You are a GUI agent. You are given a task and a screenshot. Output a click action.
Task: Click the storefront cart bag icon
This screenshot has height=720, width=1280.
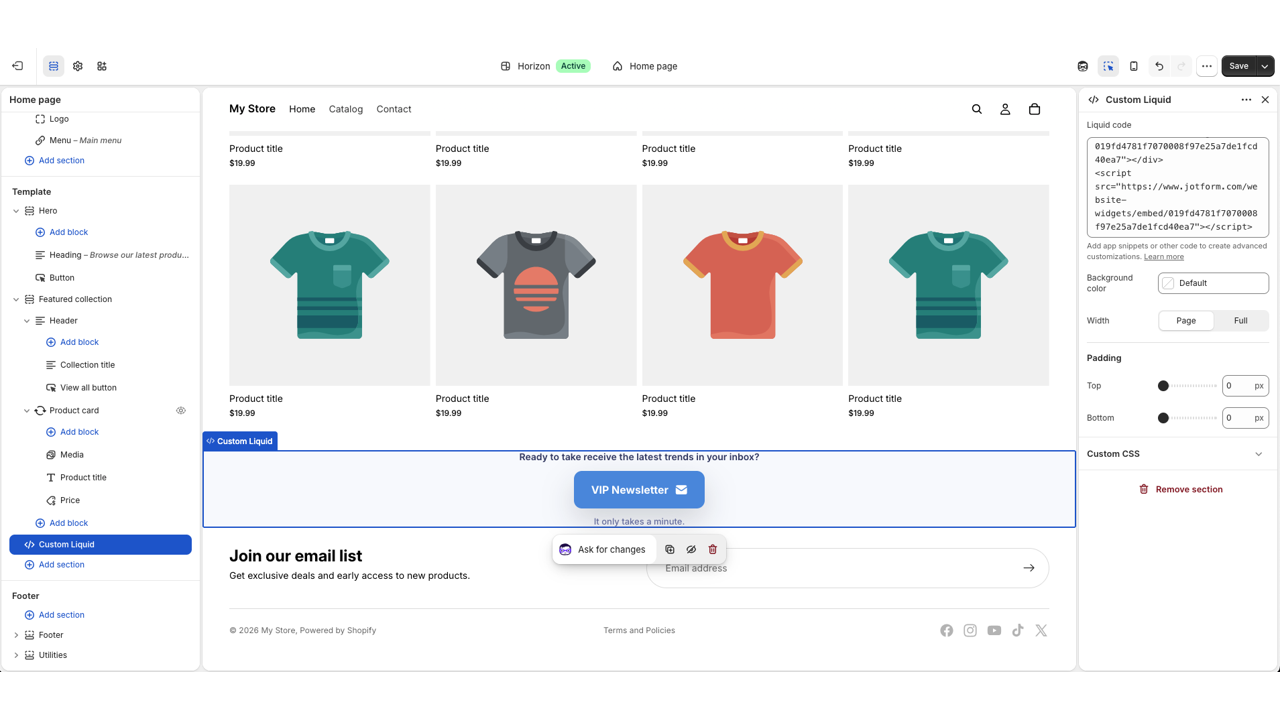click(1034, 109)
